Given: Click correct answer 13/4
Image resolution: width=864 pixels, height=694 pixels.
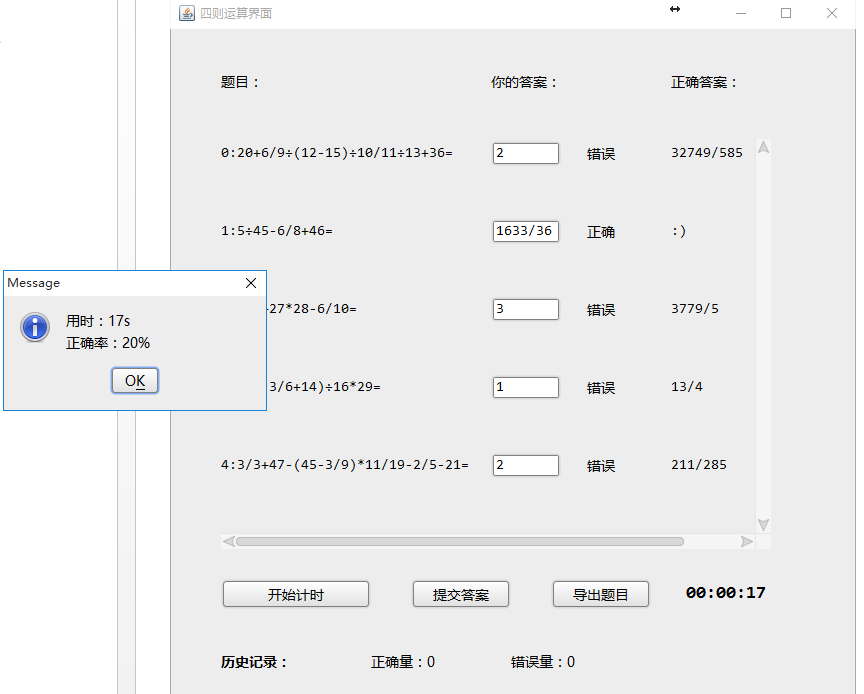Looking at the screenshot, I should click(x=687, y=386).
